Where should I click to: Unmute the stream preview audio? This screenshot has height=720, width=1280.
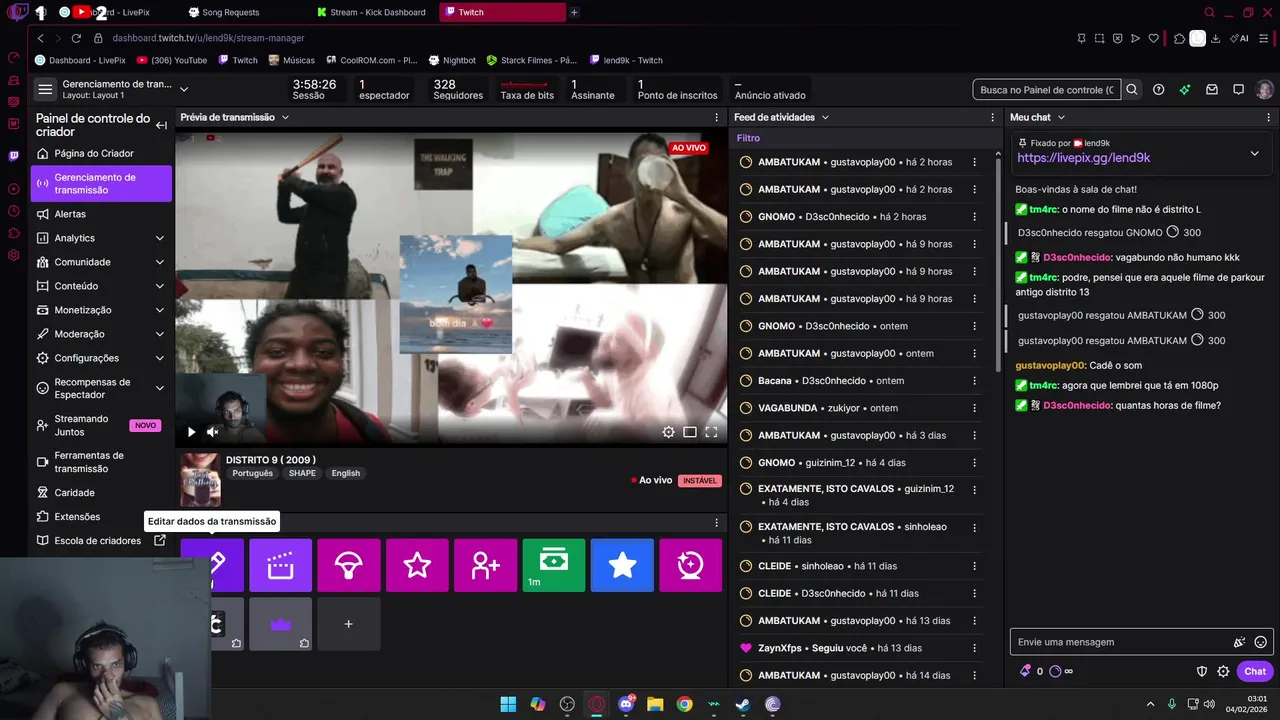click(x=212, y=432)
